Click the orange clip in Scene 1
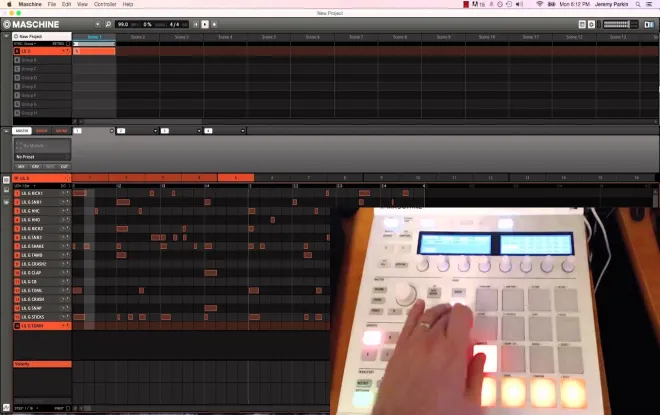 (x=94, y=51)
